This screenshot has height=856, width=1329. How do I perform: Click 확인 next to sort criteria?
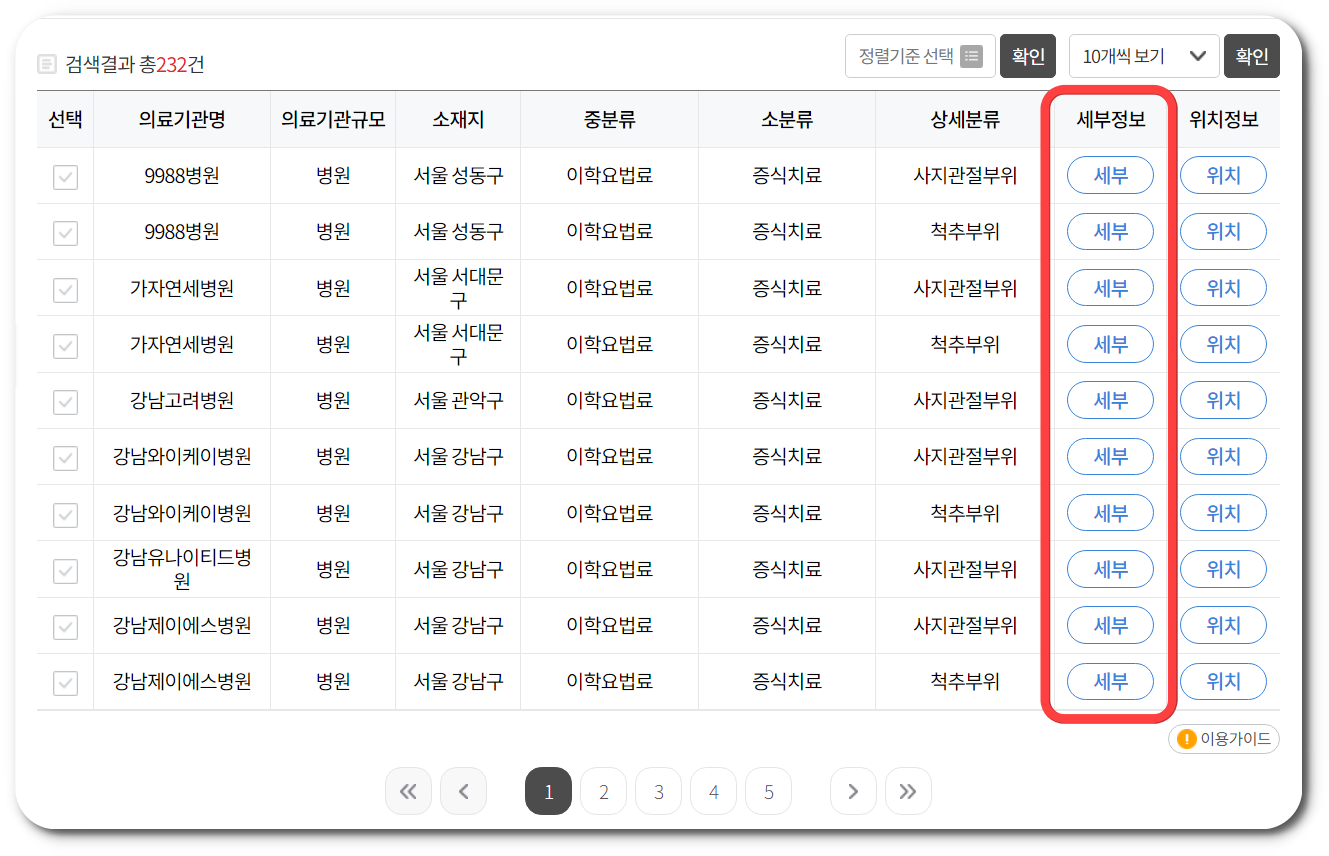point(1028,56)
